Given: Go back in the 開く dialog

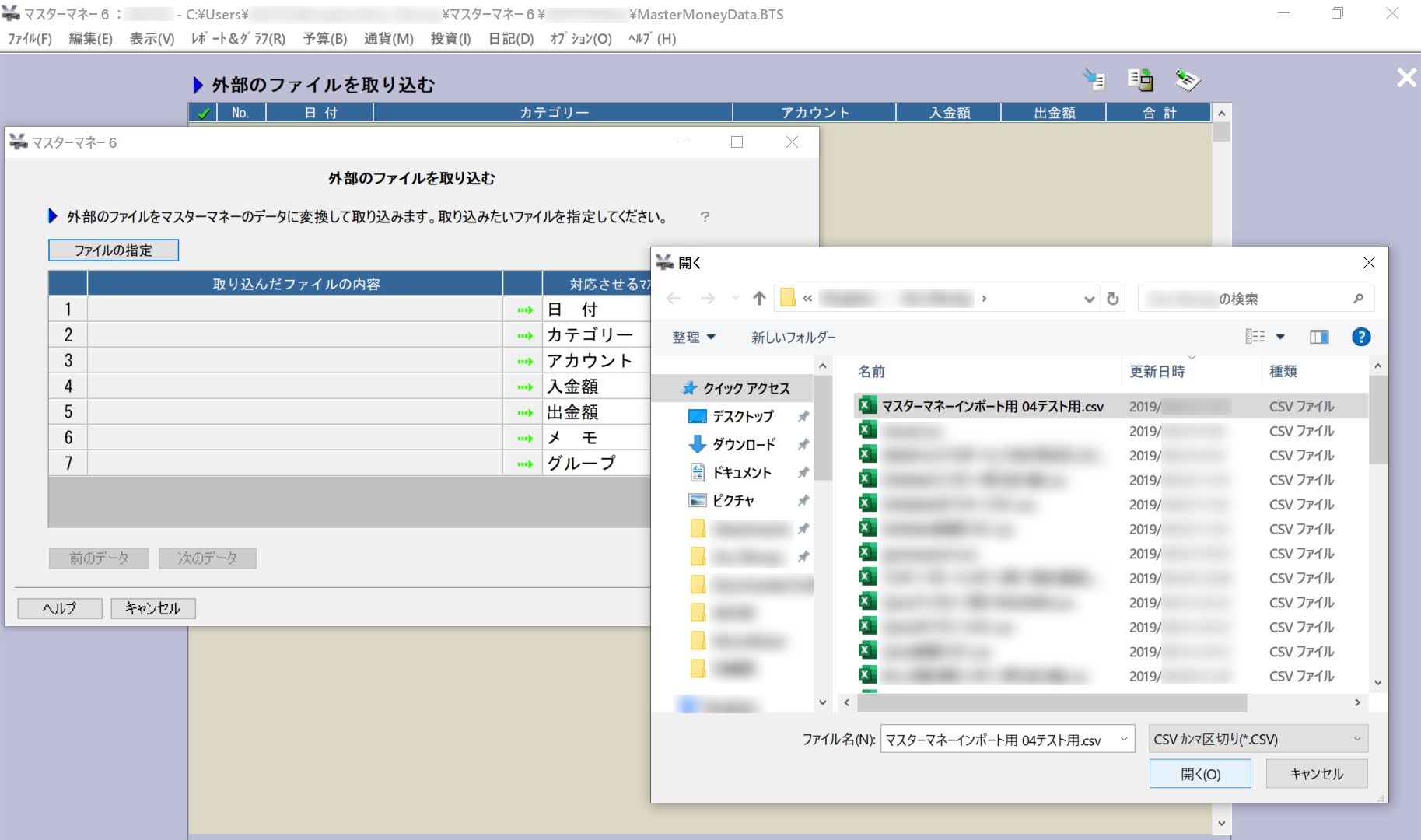Looking at the screenshot, I should (674, 299).
